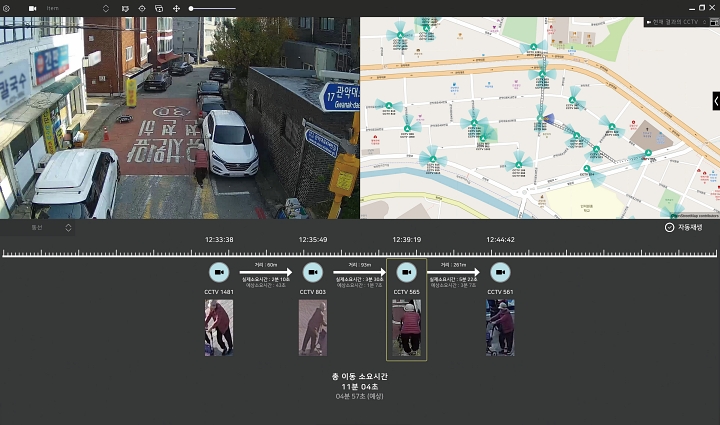Adjust the slider in the top toolbar

(x=192, y=8)
